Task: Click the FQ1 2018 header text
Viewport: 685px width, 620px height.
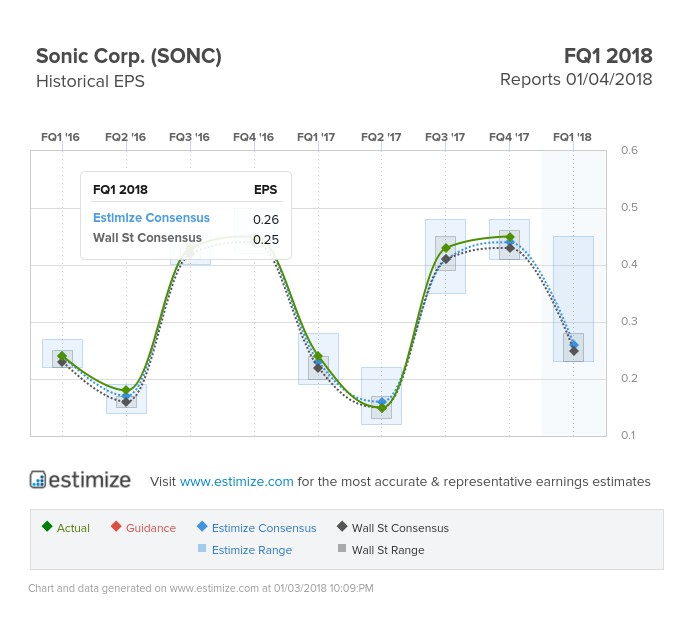Action: pos(608,56)
